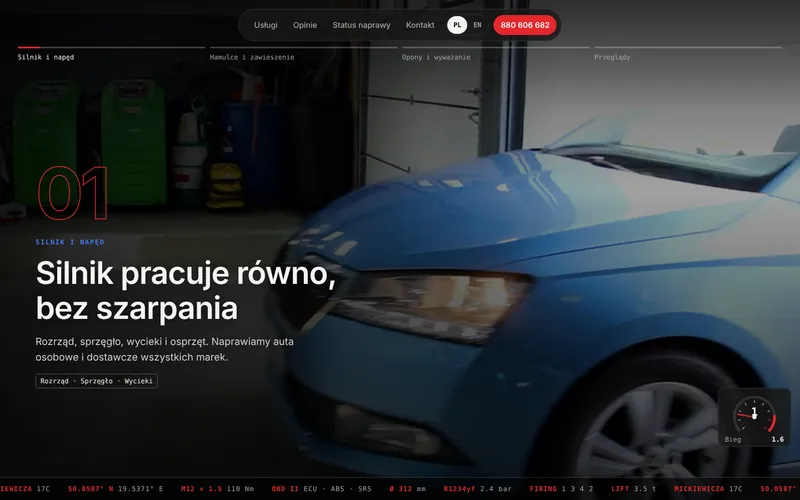Open the Usługi navigation link
Screen dimensions: 800x500
point(266,25)
